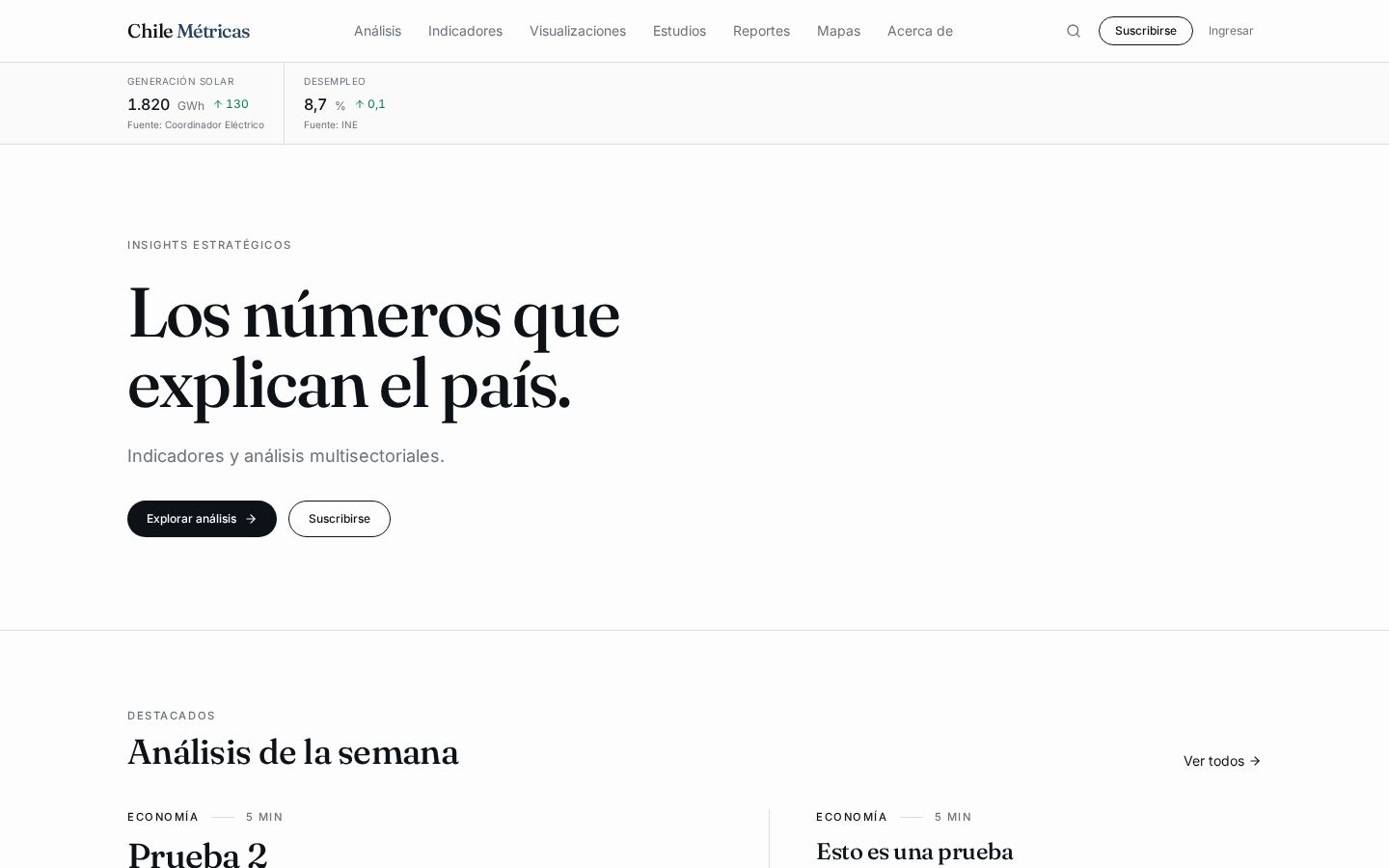The image size is (1389, 868).
Task: Click the Indicadores y análisis multisectoriales subtitle
Action: (286, 456)
